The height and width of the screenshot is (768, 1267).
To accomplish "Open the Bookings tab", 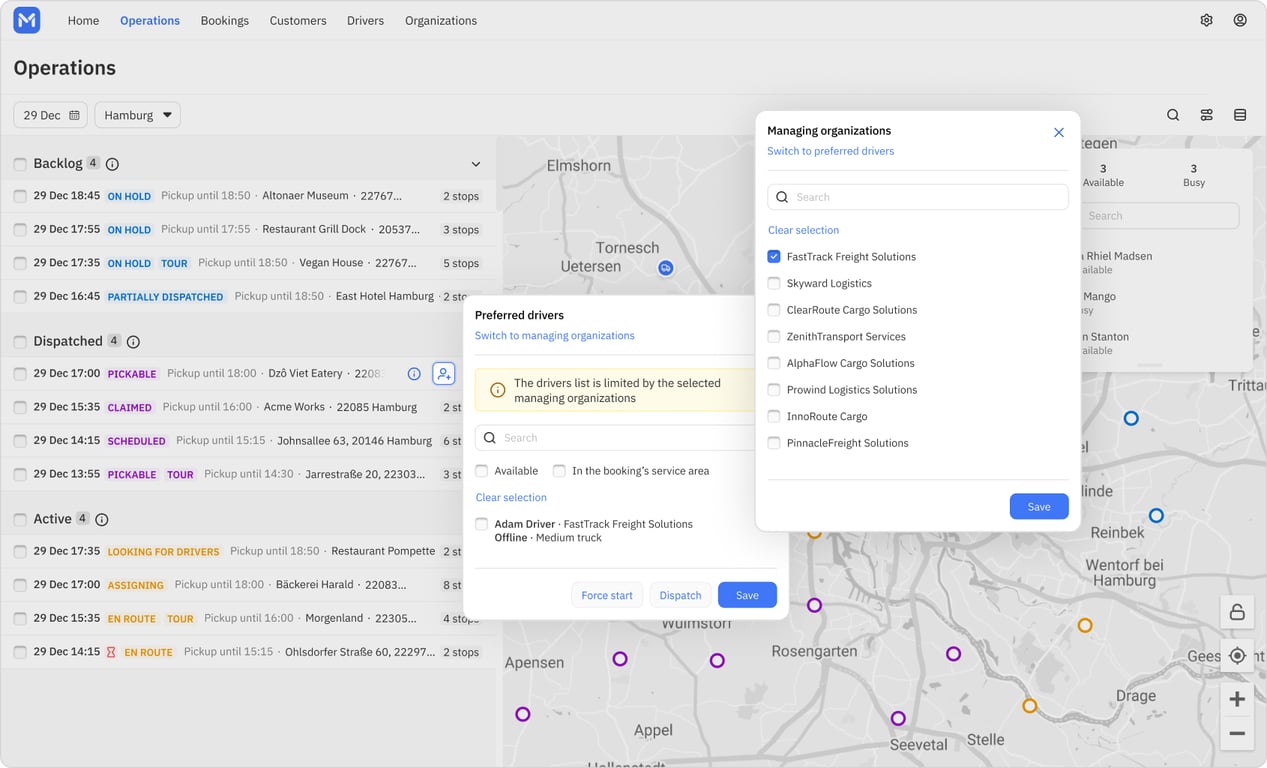I will (225, 20).
